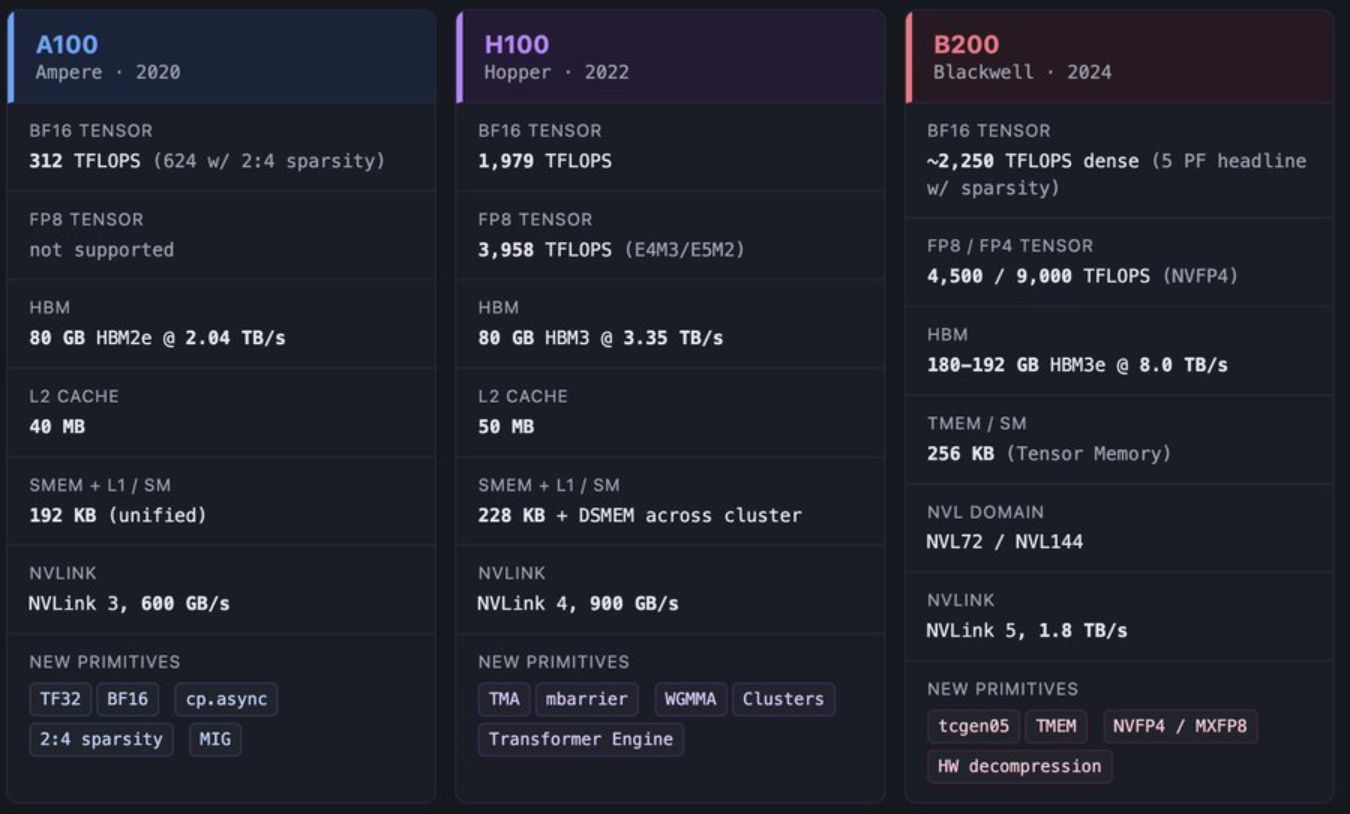Select the TMA primitive chip
Image resolution: width=1350 pixels, height=814 pixels.
[x=504, y=699]
